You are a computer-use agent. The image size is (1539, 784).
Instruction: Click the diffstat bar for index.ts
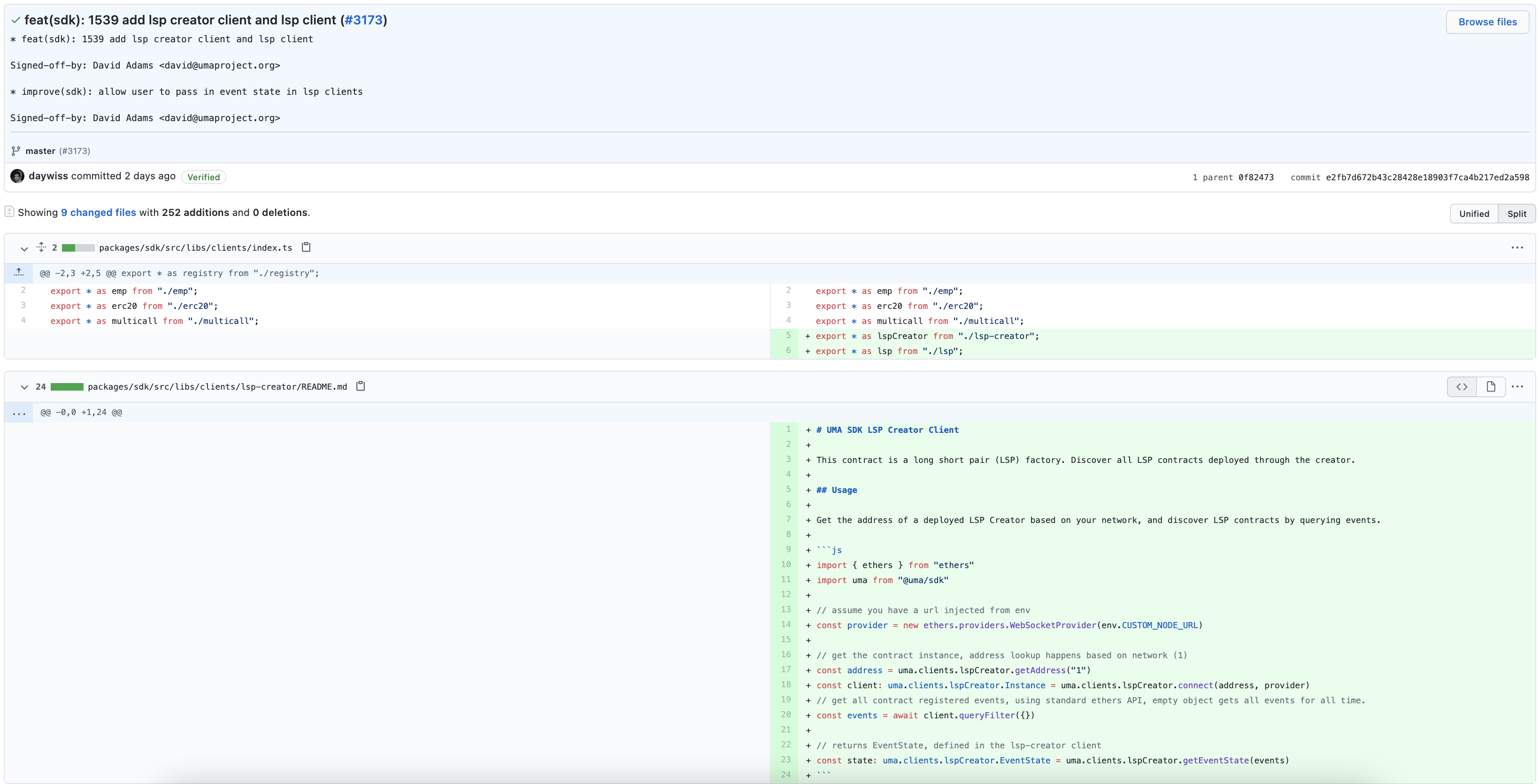[x=78, y=248]
